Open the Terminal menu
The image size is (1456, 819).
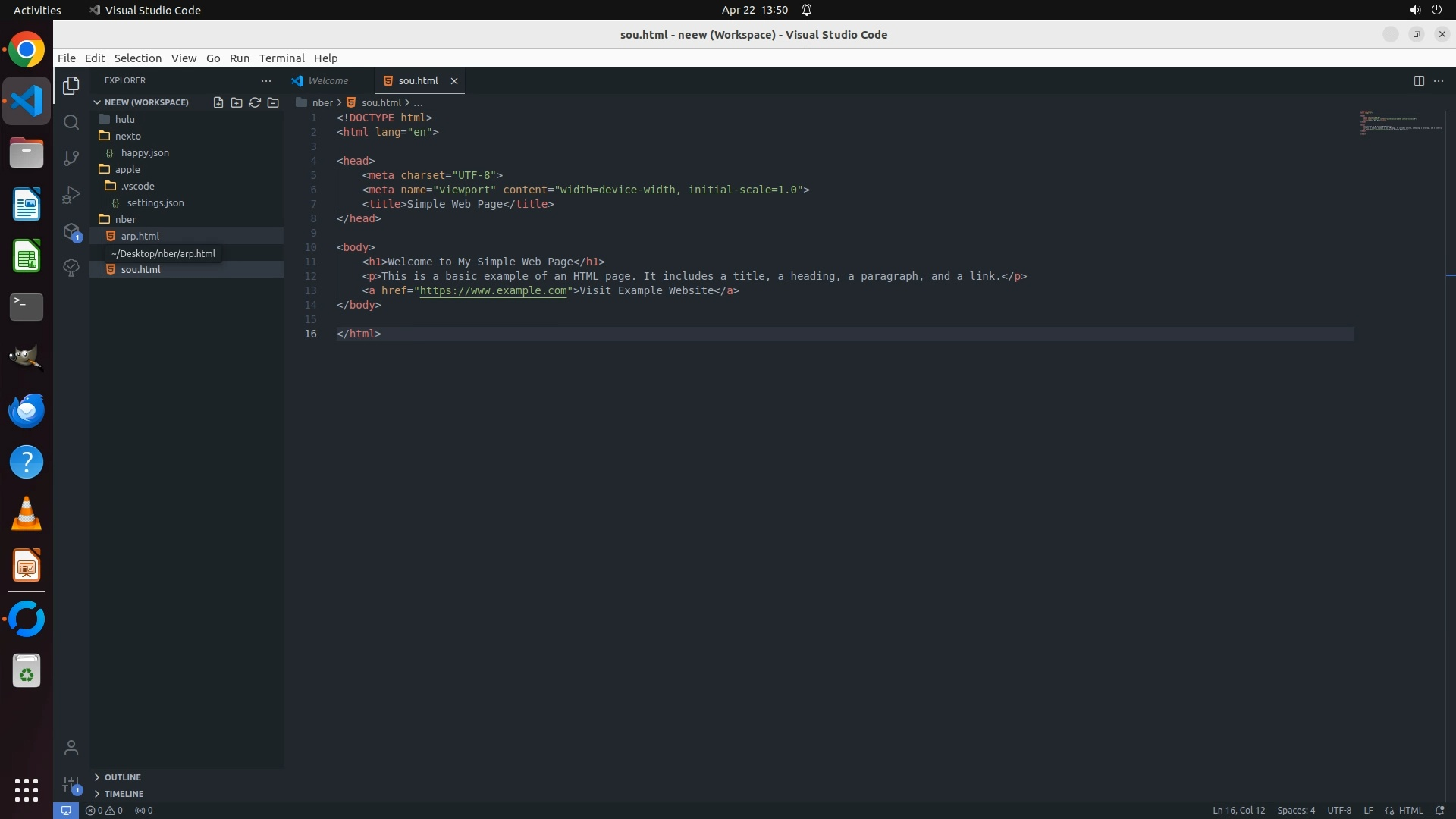[x=281, y=58]
